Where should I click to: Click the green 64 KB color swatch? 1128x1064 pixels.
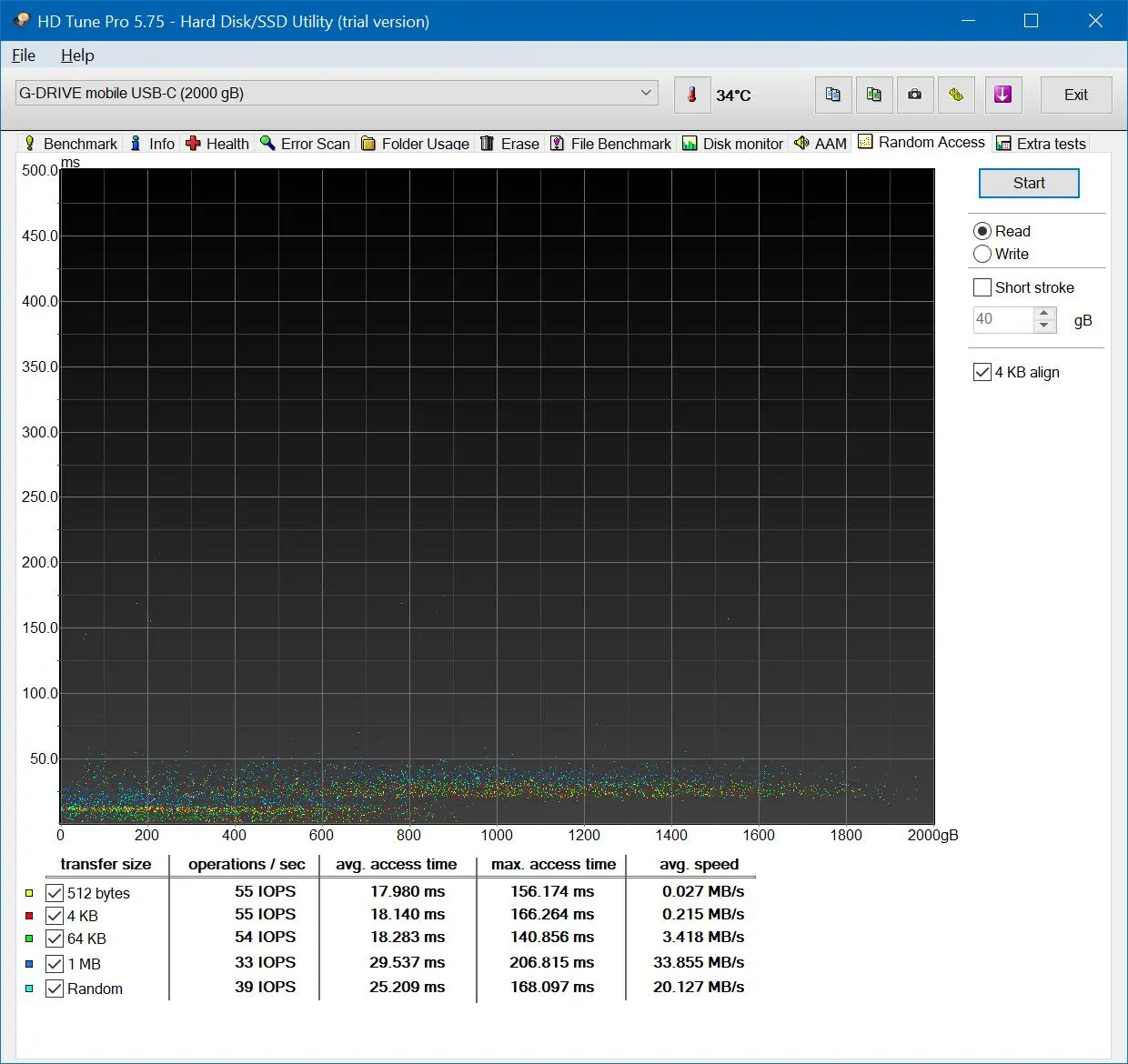29,939
